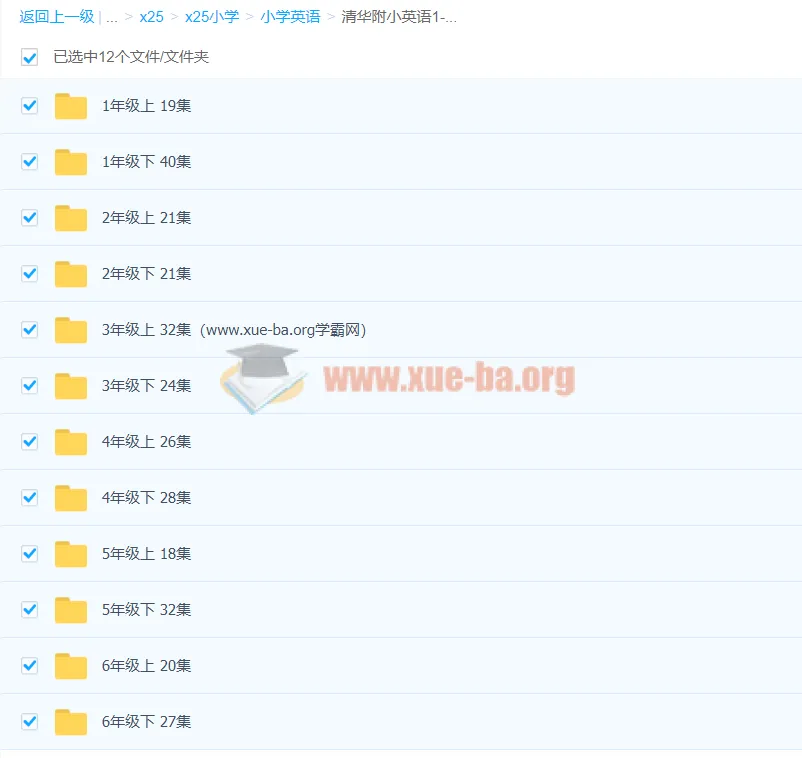Click 返回上一级 to go back
The height and width of the screenshot is (758, 802).
pyautogui.click(x=57, y=17)
